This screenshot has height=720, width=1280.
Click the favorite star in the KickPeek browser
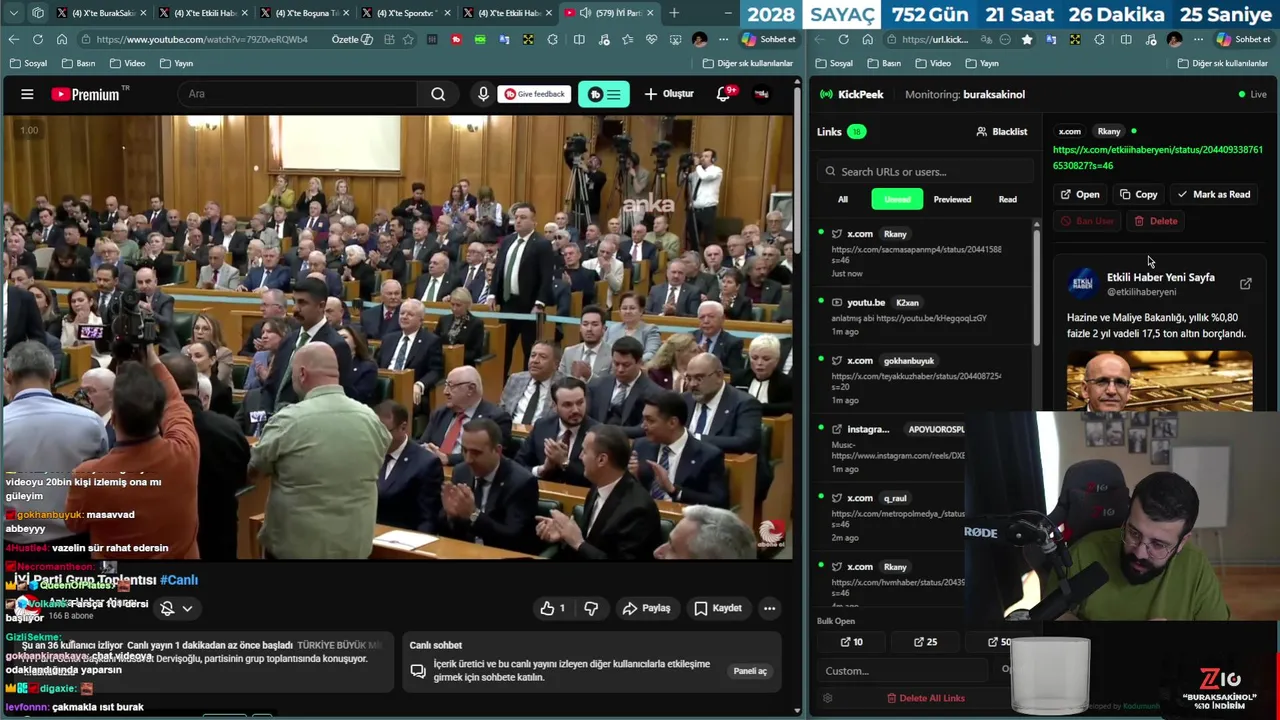(x=1027, y=39)
